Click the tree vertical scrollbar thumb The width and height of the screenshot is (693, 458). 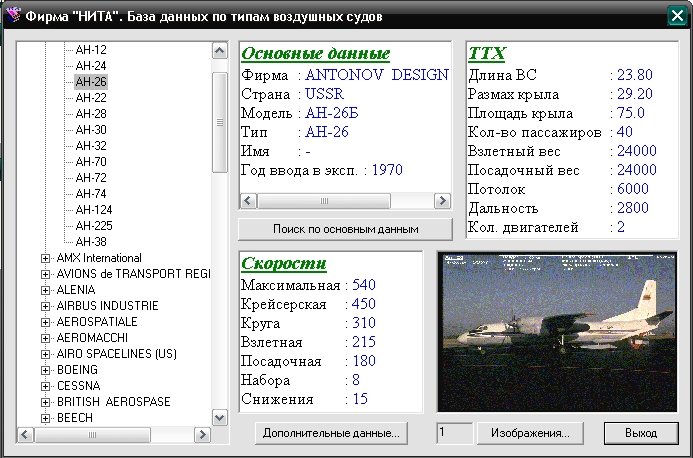[x=220, y=122]
